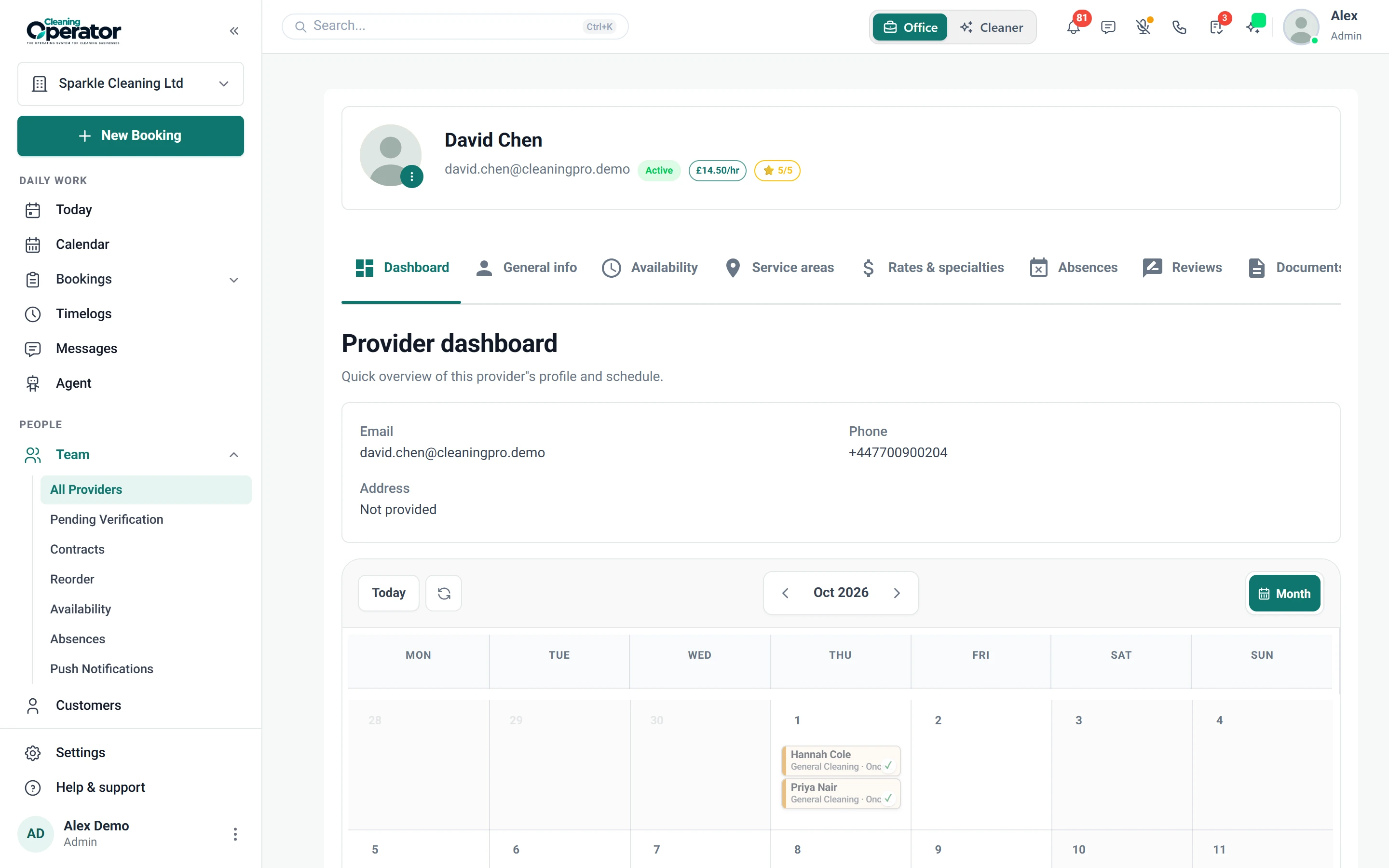The height and width of the screenshot is (868, 1389).
Task: Click the AI sparkle icon with the green badge
Action: click(x=1253, y=26)
